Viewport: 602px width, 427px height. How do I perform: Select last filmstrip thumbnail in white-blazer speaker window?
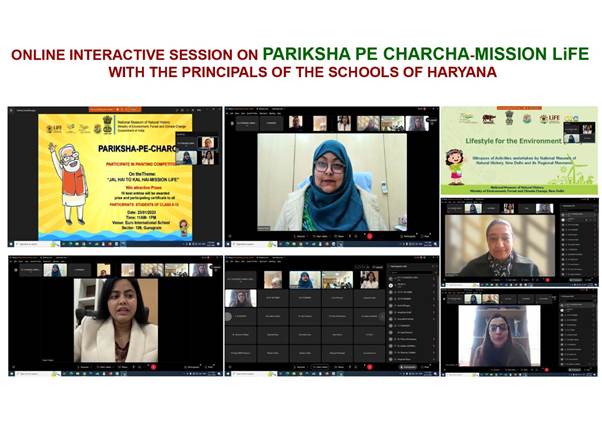coord(200,270)
